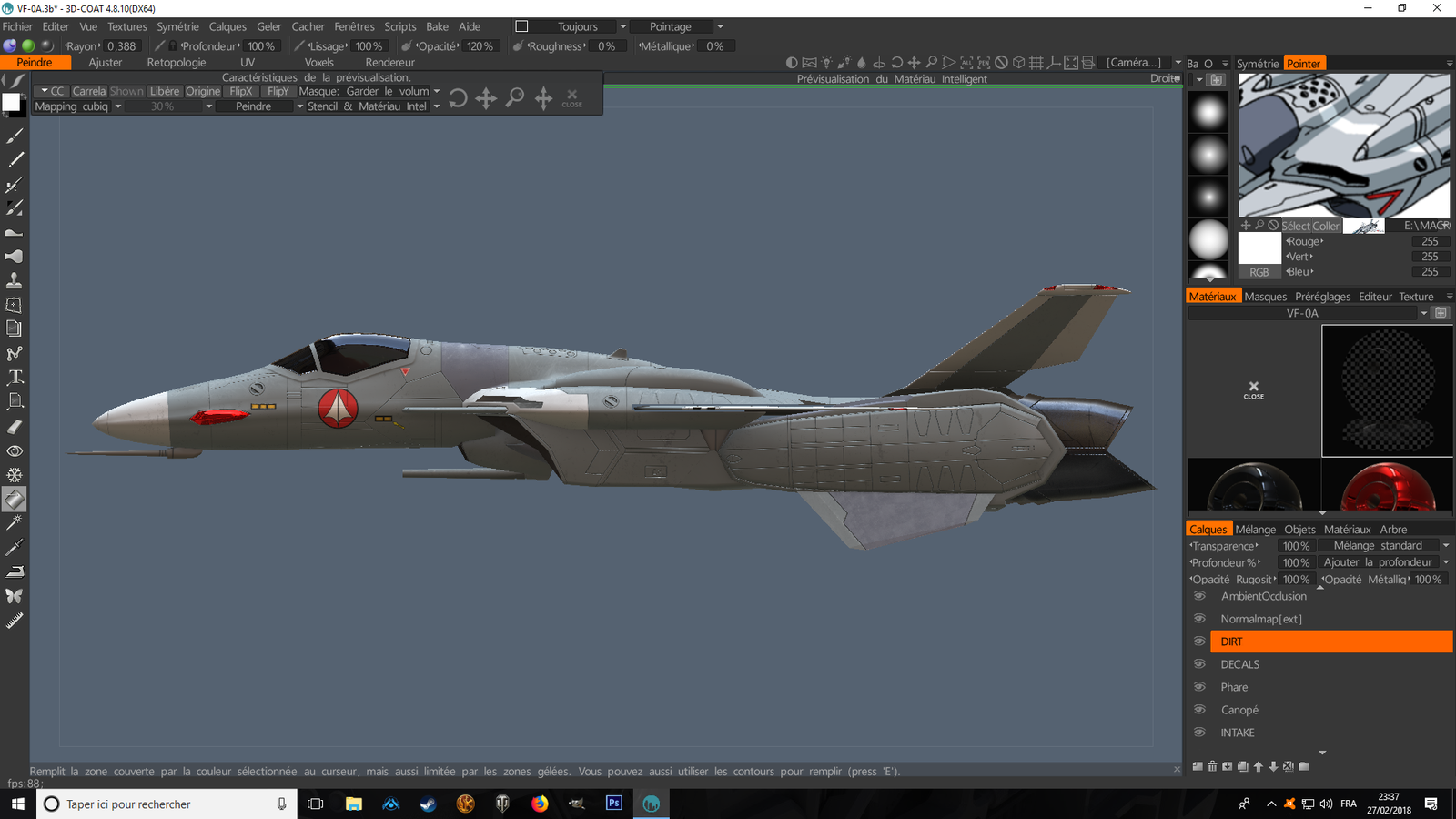The image size is (1456, 819).
Task: Select the Text tool in left toolbar
Action: (15, 377)
